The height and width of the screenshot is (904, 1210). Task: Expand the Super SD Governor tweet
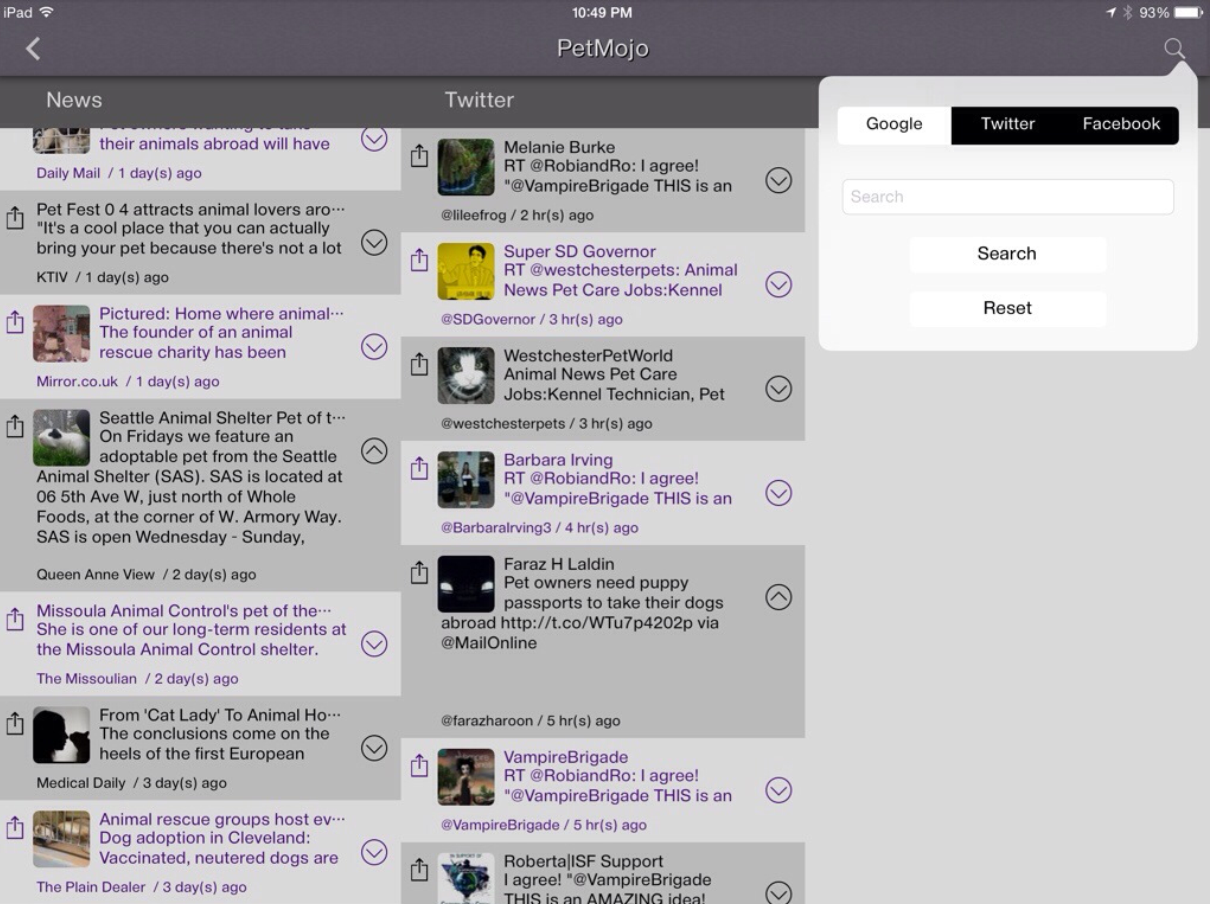pos(778,285)
